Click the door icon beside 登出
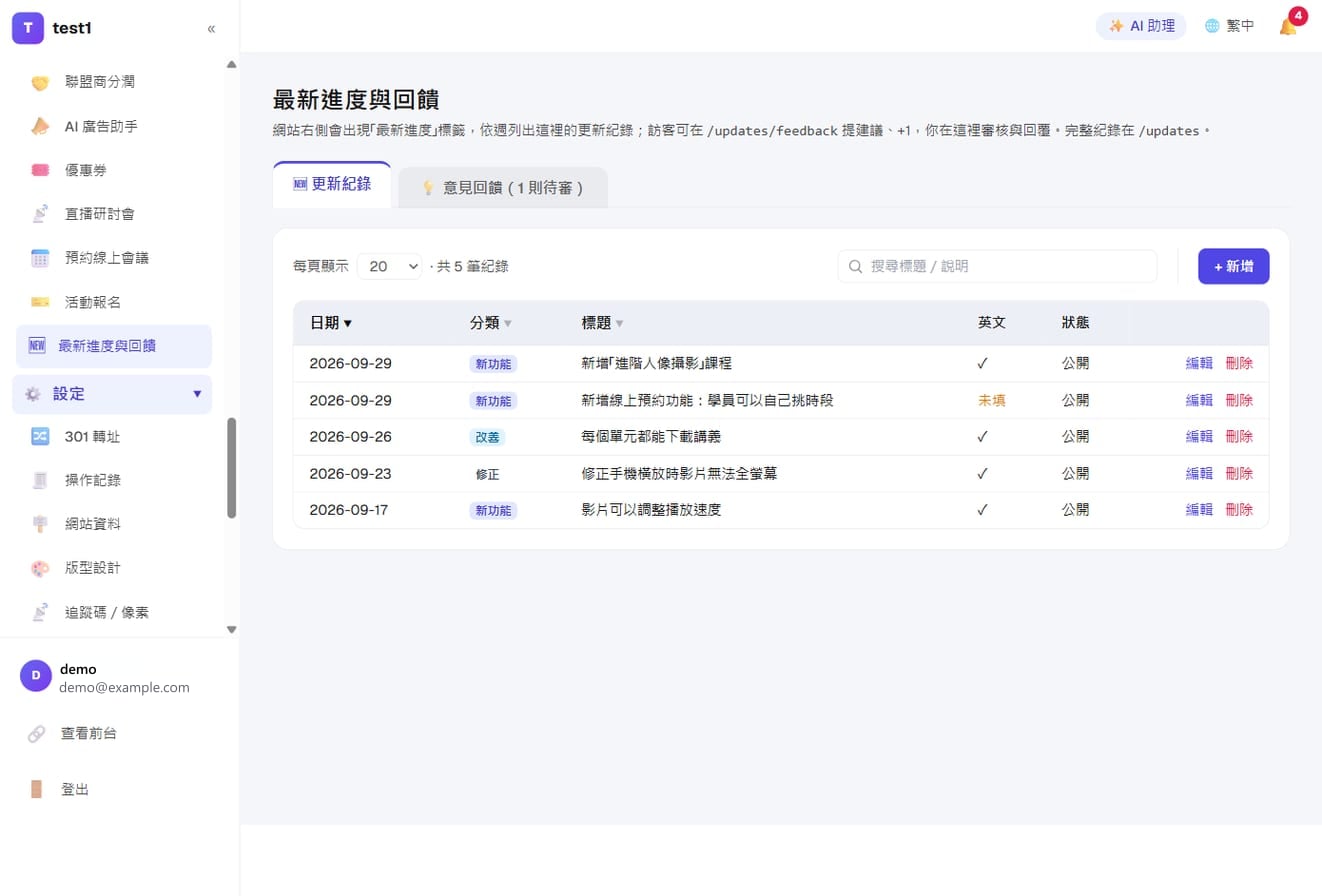Screen dimensions: 1322x896 pyautogui.click(x=36, y=790)
